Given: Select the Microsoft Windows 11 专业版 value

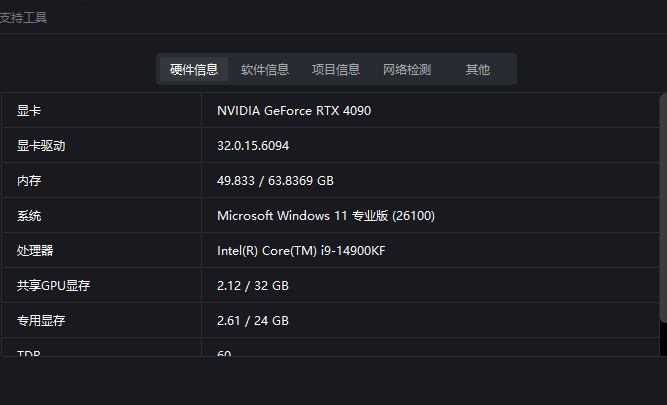Looking at the screenshot, I should click(326, 216).
